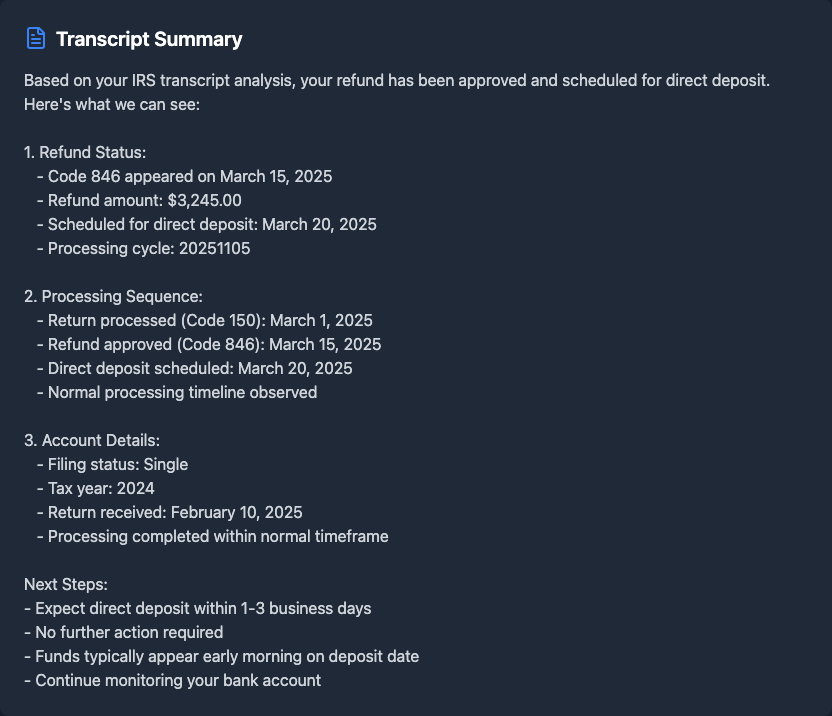Click the 'Account Details' section heading
Screen dimensions: 832x716
[91, 440]
